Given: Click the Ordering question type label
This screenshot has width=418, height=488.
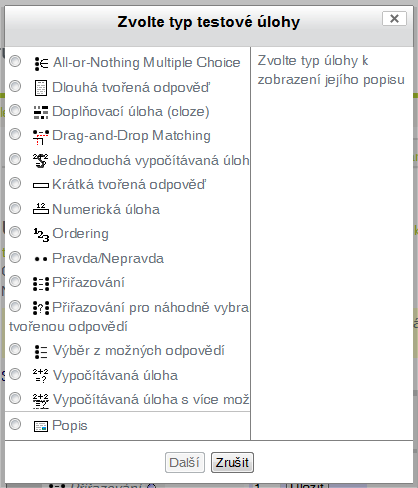Looking at the screenshot, I should tap(81, 234).
